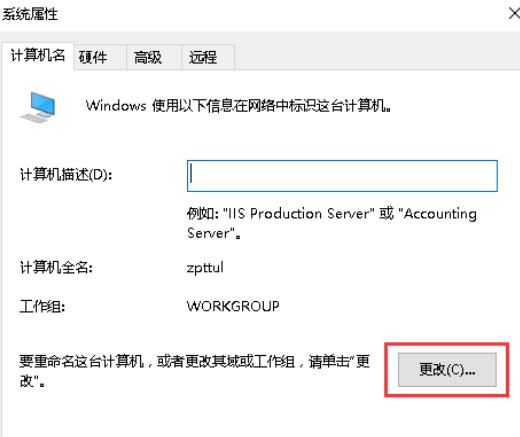Activate the 计算机名 tab
Image resolution: width=520 pixels, height=437 pixels.
click(x=38, y=55)
